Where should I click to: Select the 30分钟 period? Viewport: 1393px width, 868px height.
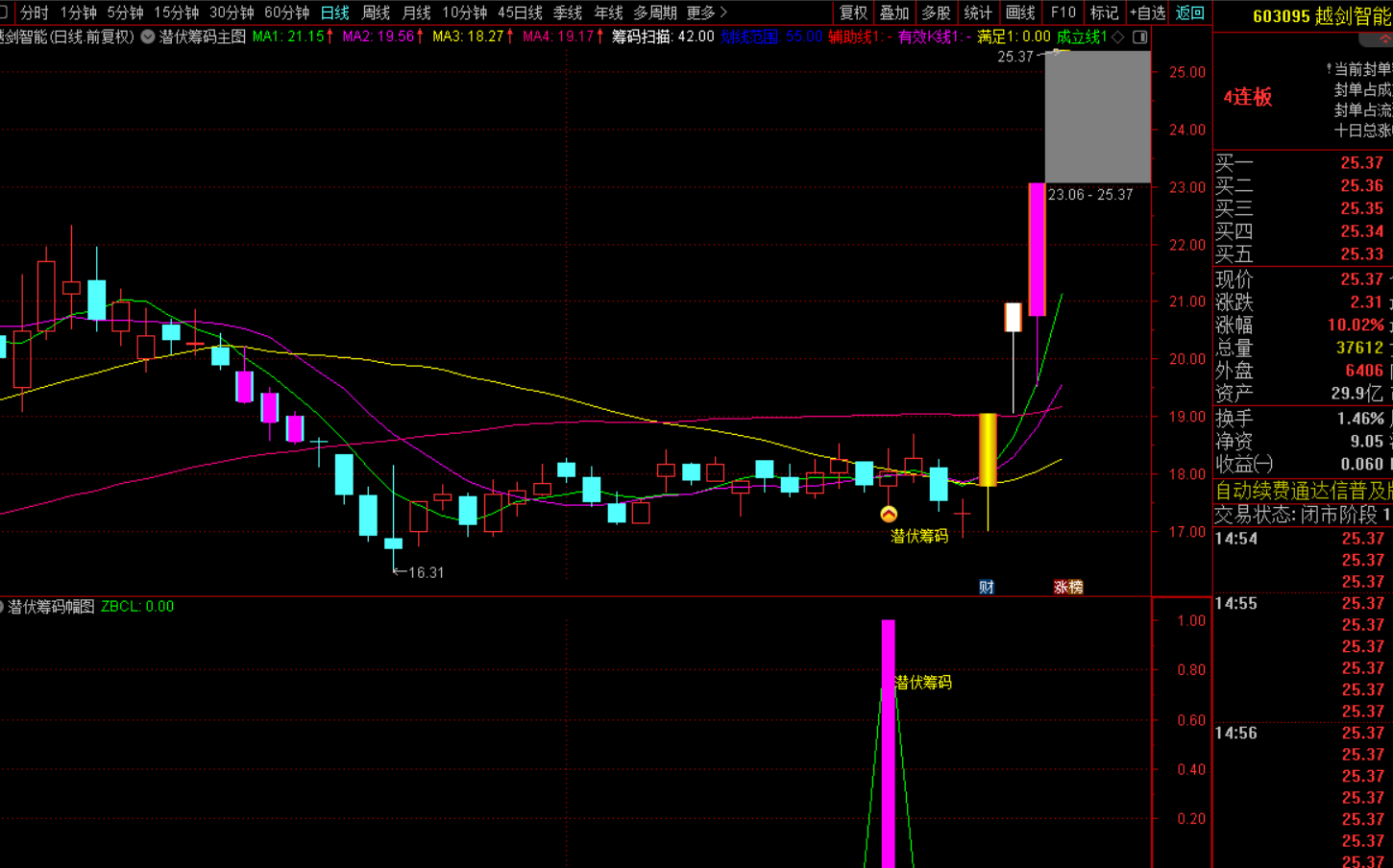[232, 12]
